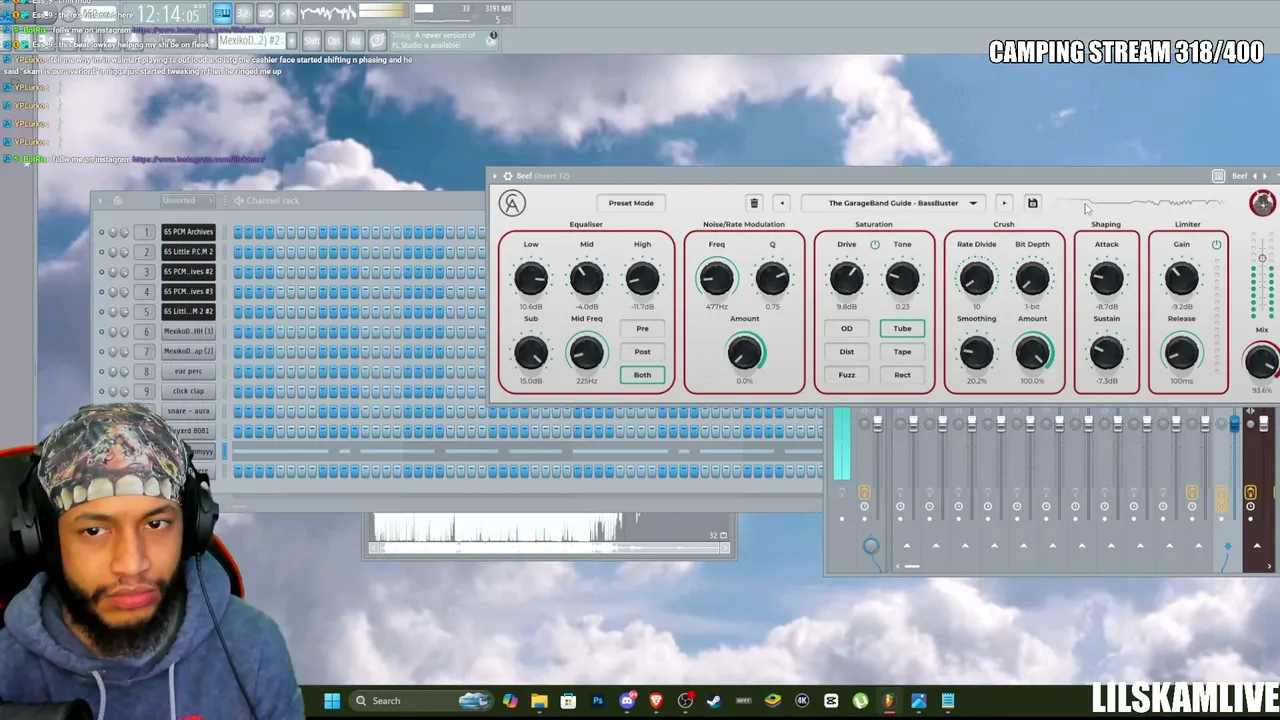Open the Beef plugin gear options

coord(507,176)
